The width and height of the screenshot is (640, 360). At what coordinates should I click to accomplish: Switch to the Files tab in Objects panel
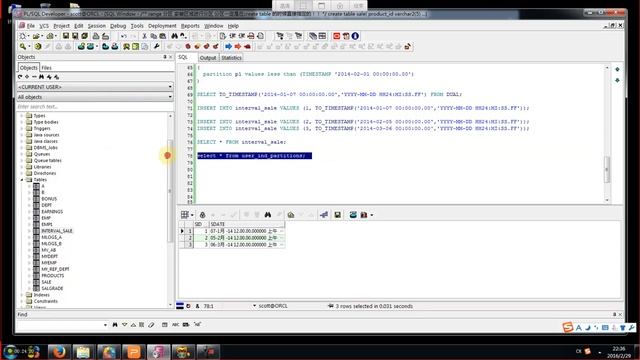[x=47, y=68]
